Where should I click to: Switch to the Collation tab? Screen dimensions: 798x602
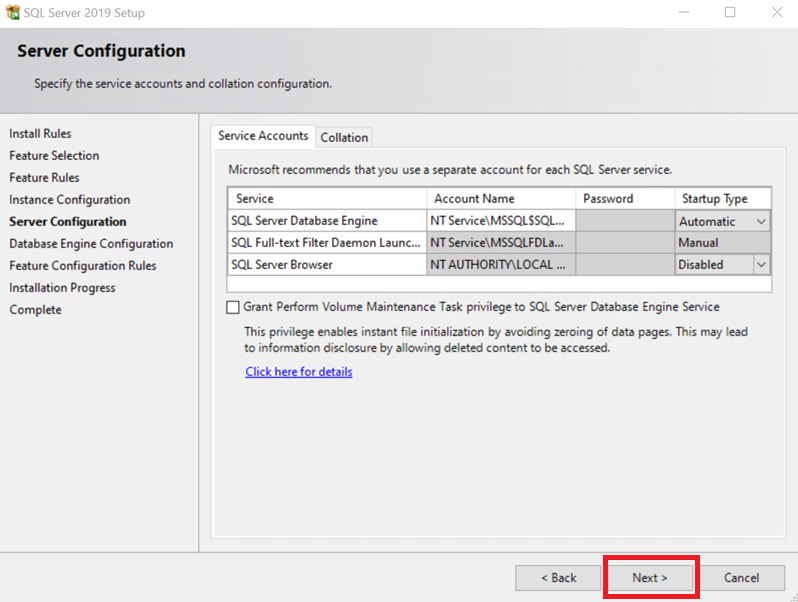click(x=344, y=138)
